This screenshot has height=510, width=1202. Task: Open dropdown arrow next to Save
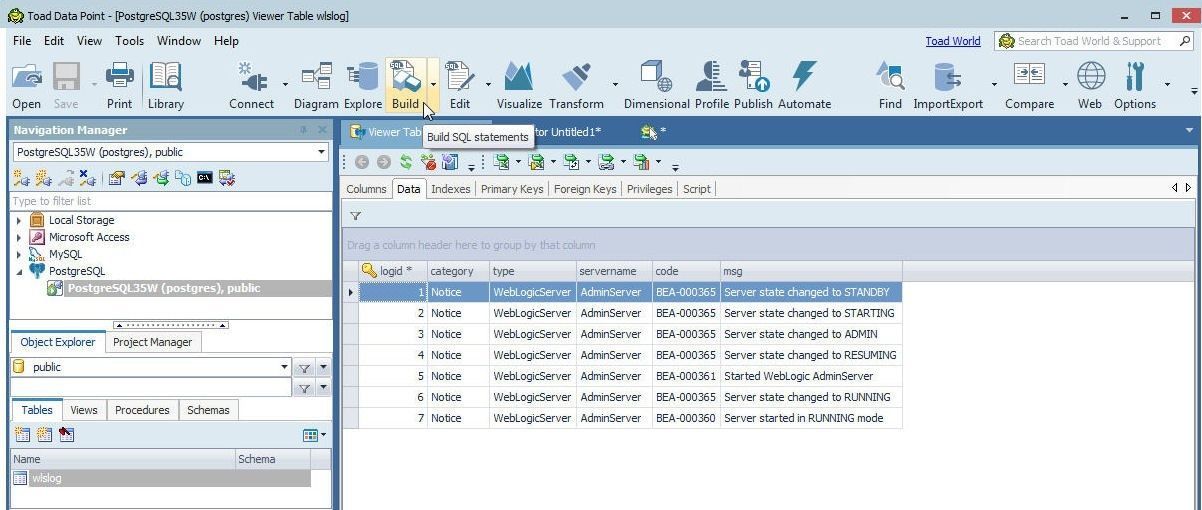pyautogui.click(x=94, y=84)
